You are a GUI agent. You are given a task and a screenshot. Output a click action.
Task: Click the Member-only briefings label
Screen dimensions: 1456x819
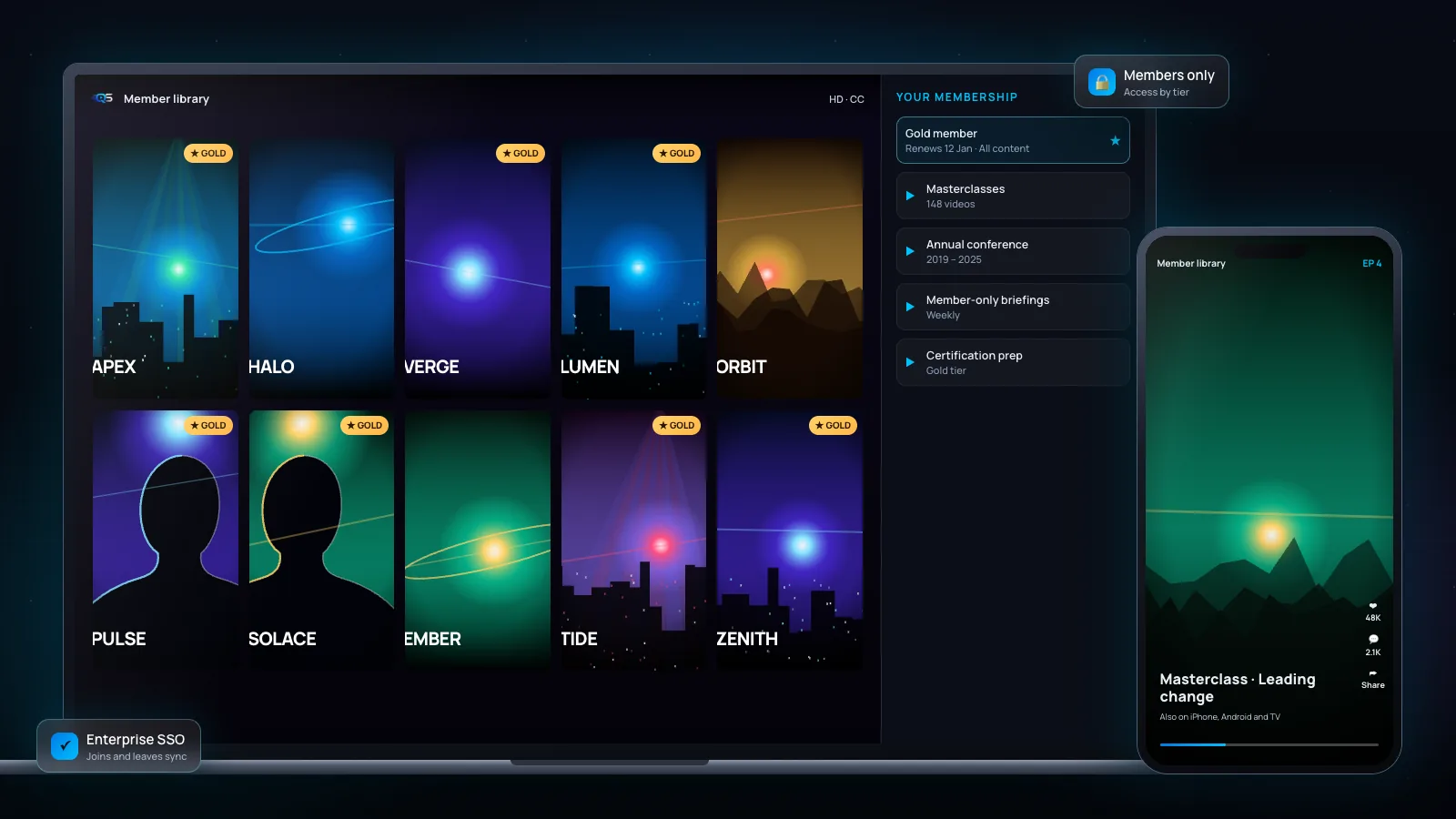(x=987, y=299)
